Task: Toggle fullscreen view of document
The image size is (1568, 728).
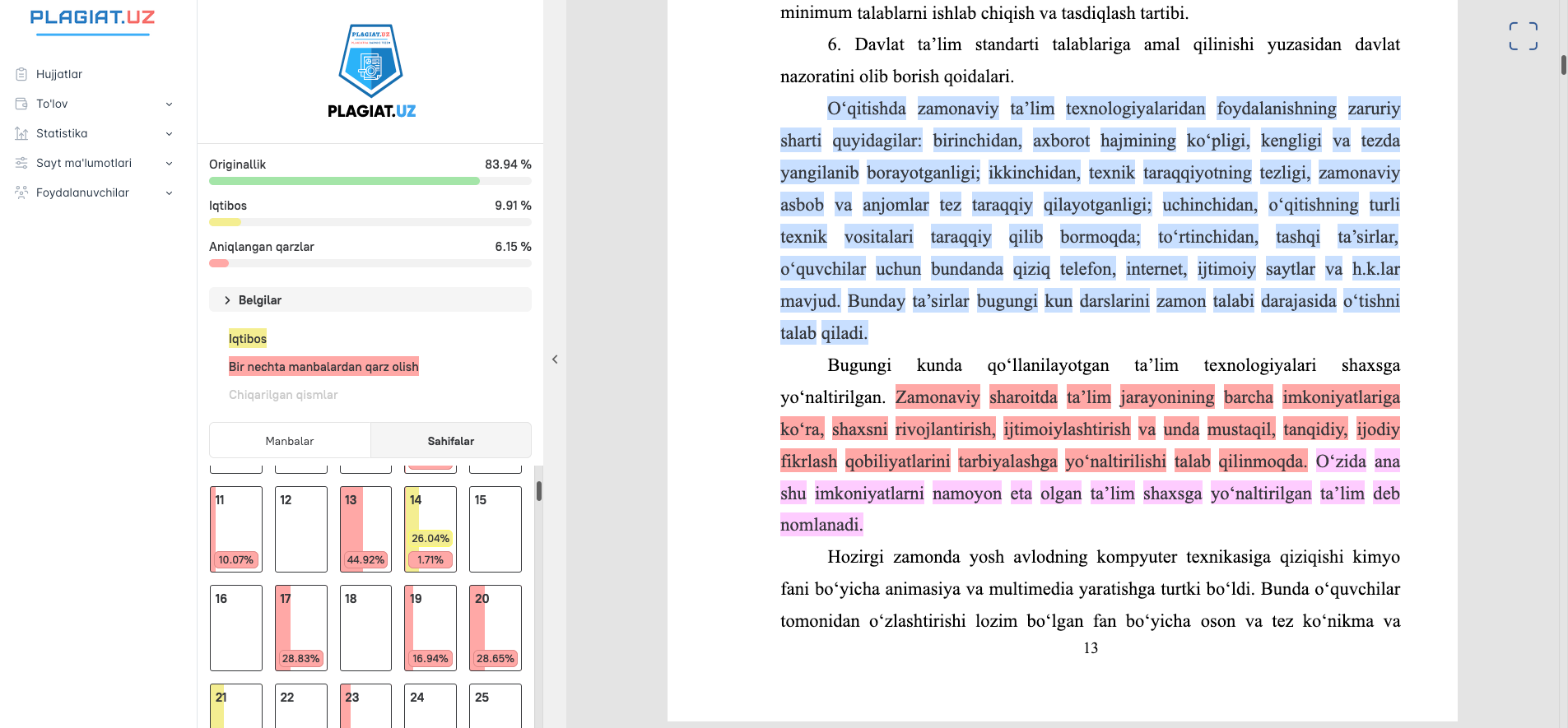Action: pyautogui.click(x=1523, y=36)
